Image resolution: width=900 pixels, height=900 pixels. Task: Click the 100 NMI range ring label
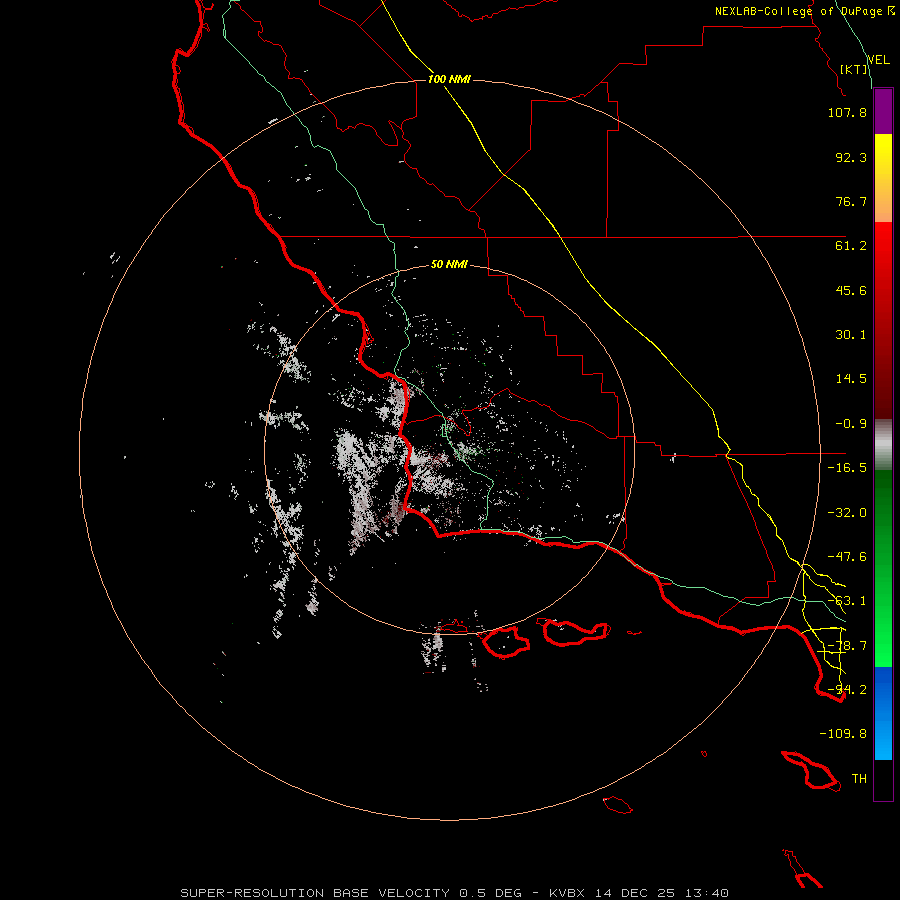point(449,79)
